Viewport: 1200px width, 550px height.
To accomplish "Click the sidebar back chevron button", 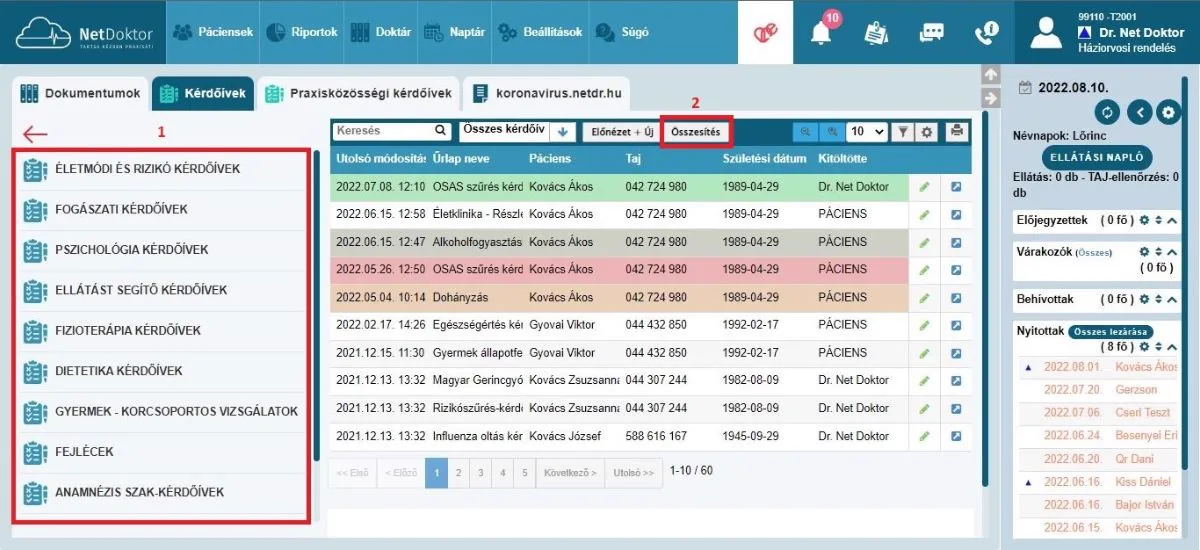I will [x=1138, y=112].
